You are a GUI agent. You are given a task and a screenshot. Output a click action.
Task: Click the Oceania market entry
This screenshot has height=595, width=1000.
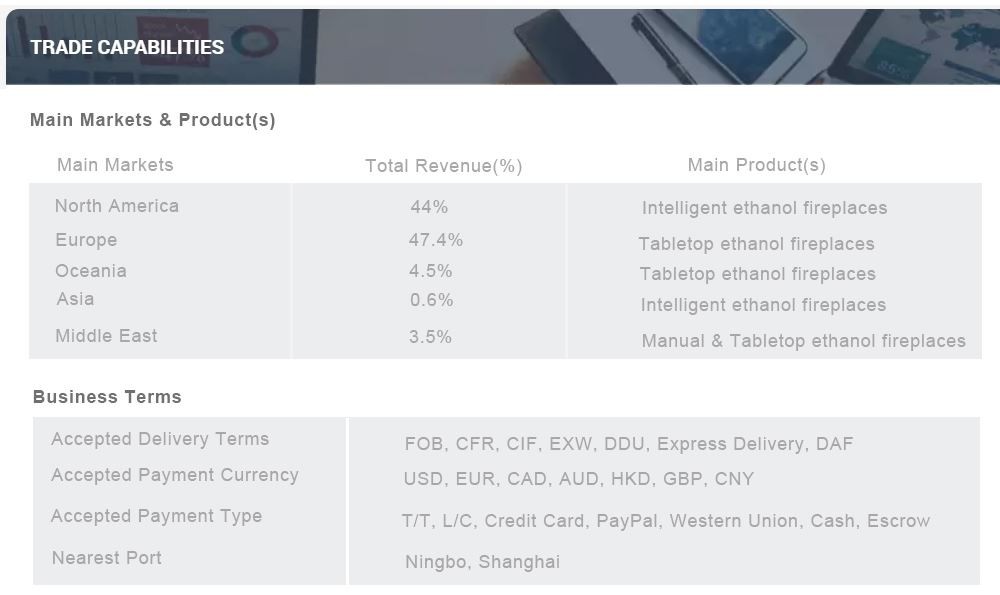click(x=91, y=271)
